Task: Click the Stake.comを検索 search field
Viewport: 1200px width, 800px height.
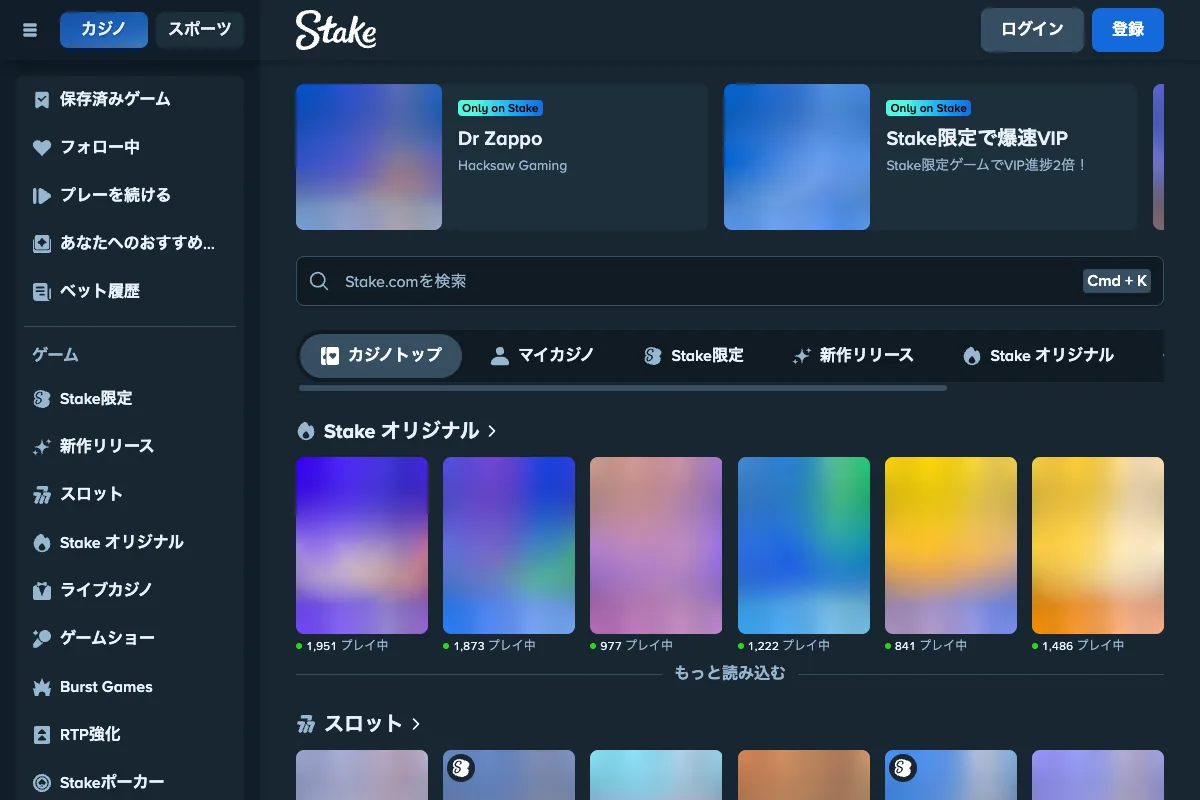Action: 730,281
